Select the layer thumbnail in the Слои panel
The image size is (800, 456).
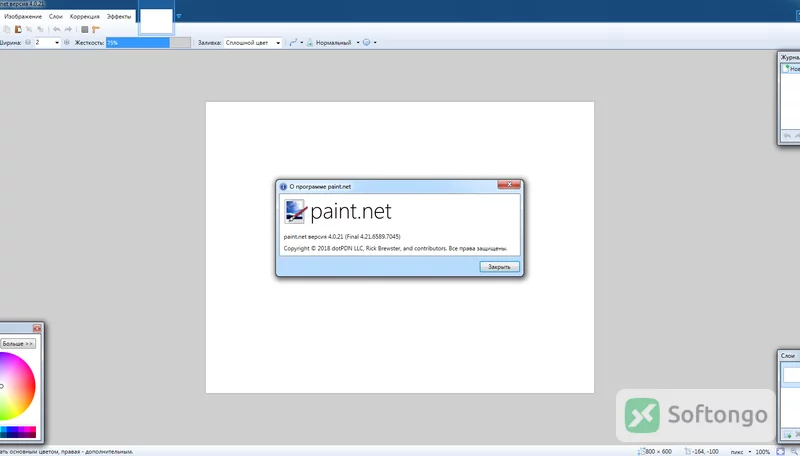tap(791, 375)
